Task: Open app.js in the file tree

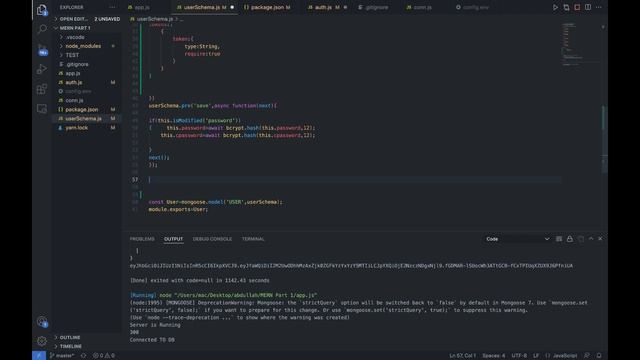Action: click(88, 73)
